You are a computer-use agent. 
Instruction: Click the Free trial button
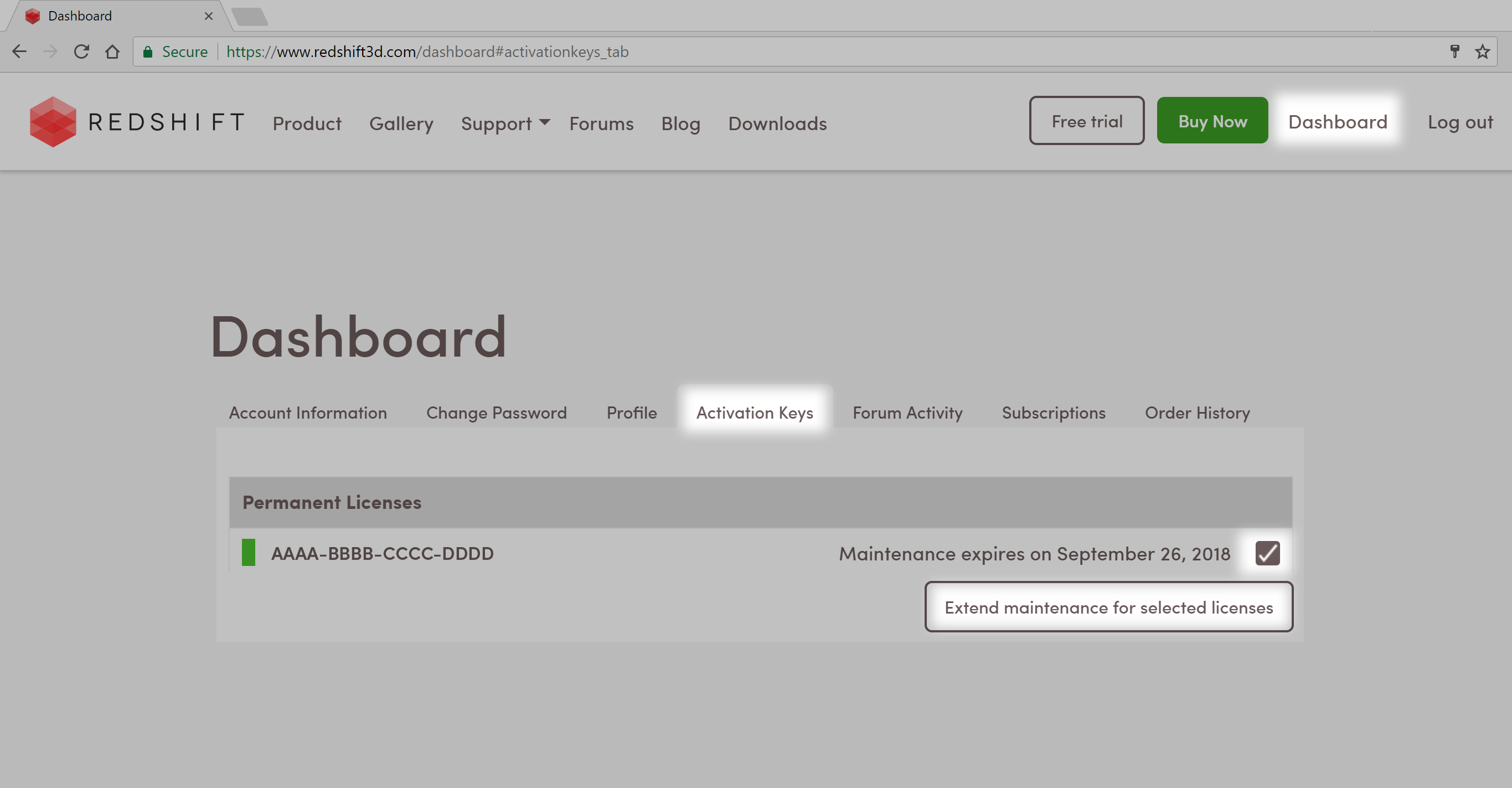[1087, 120]
